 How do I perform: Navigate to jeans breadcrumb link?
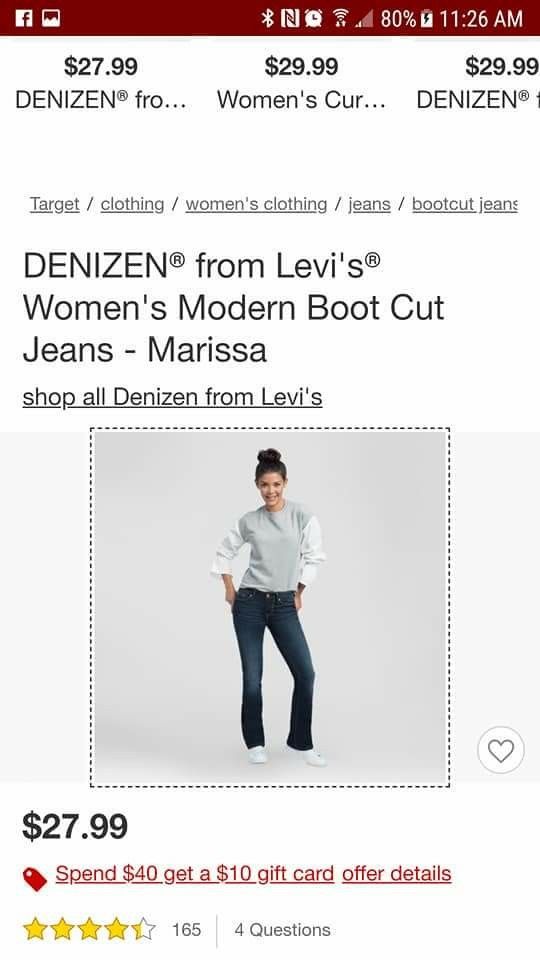(x=369, y=204)
